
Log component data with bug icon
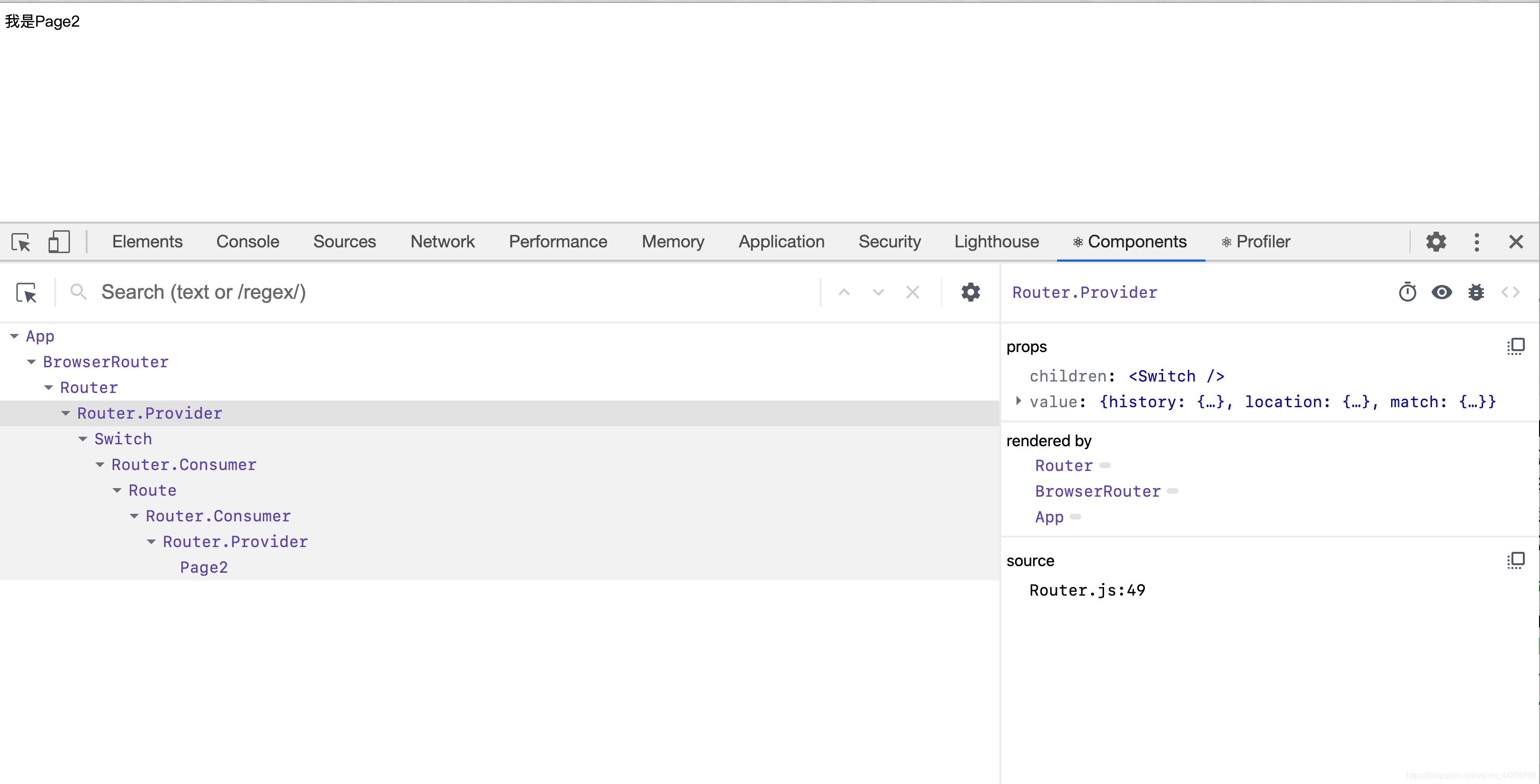[1476, 292]
